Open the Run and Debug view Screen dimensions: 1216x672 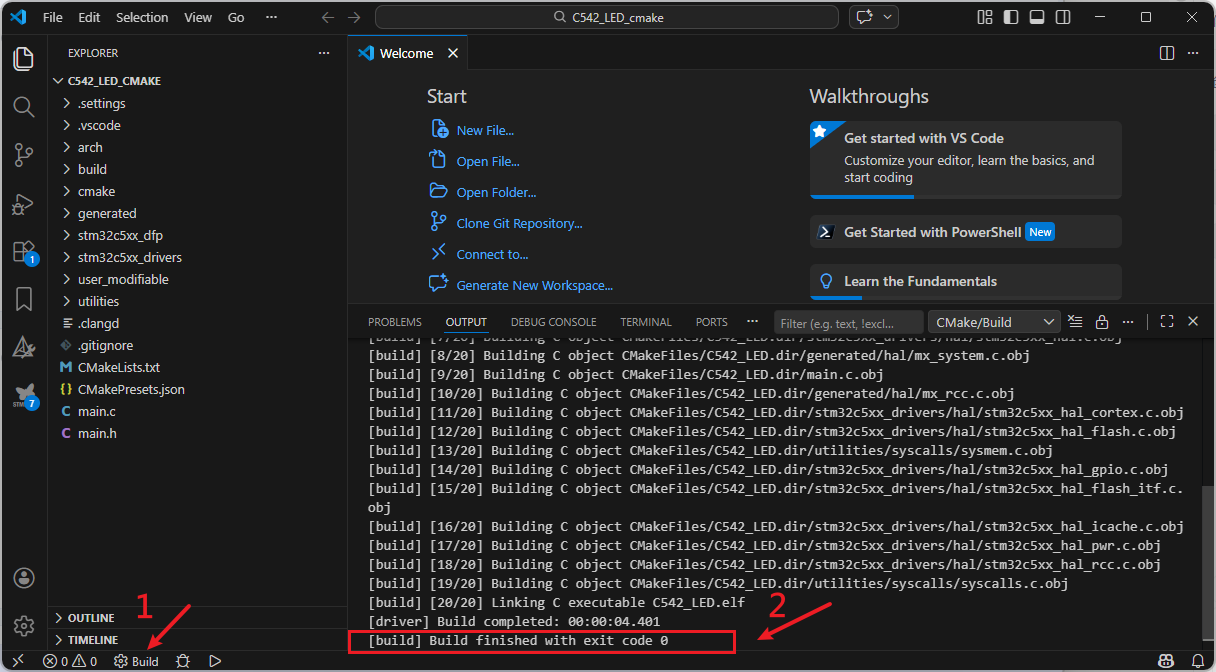click(x=23, y=204)
